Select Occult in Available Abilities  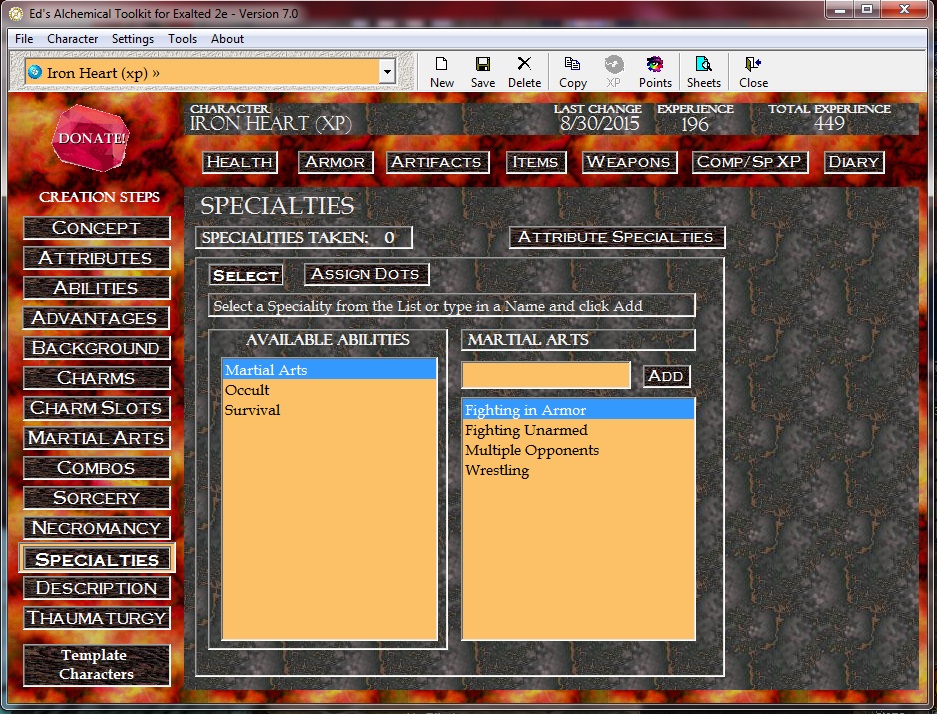click(x=329, y=390)
